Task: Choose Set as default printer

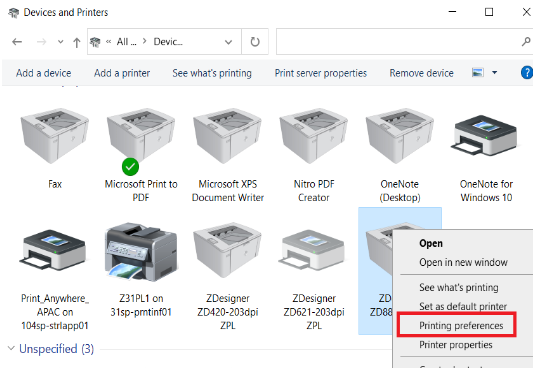Action: [463, 306]
